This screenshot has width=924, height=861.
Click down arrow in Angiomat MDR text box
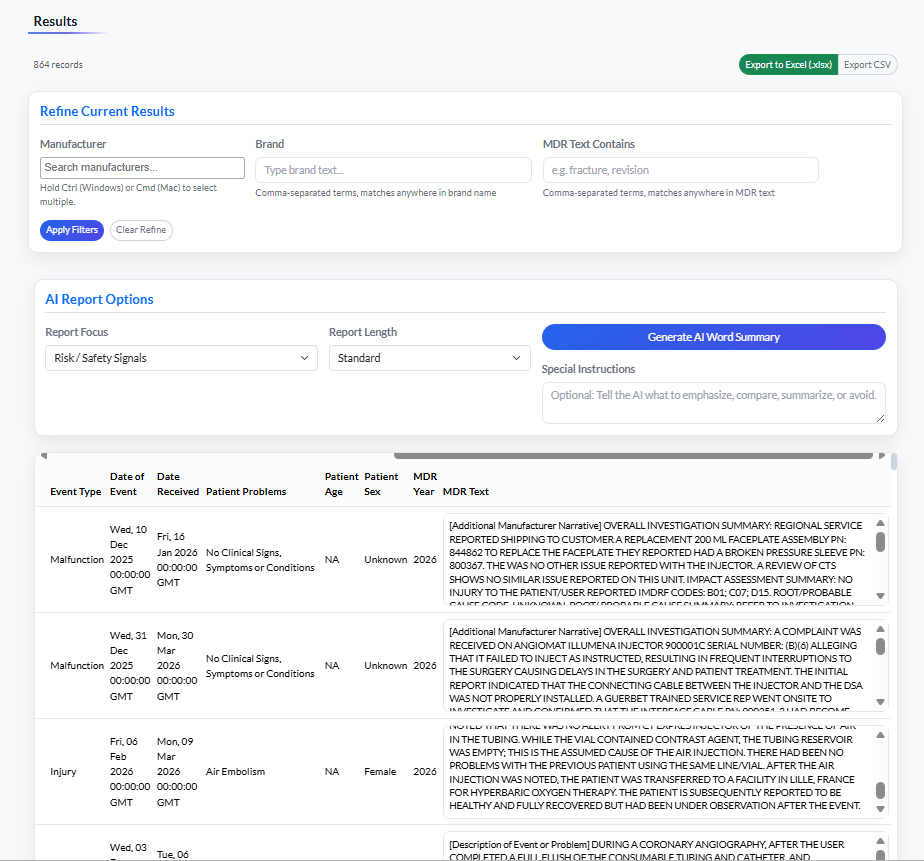pyautogui.click(x=880, y=702)
